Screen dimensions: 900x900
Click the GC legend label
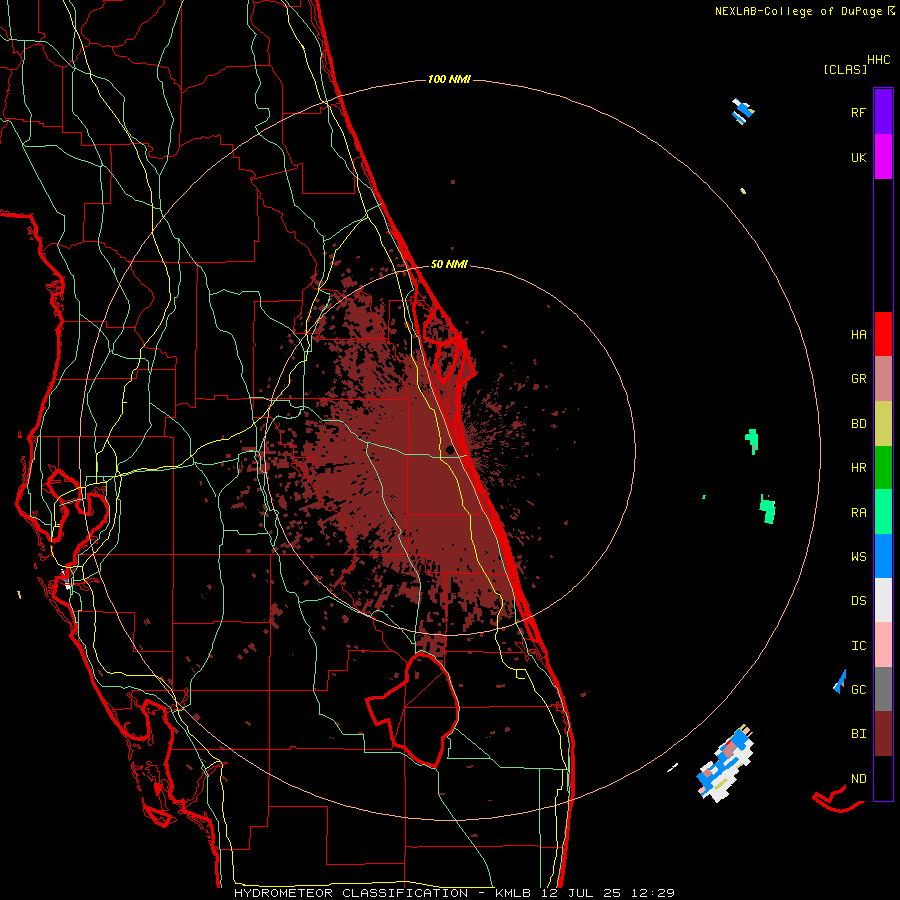[858, 690]
